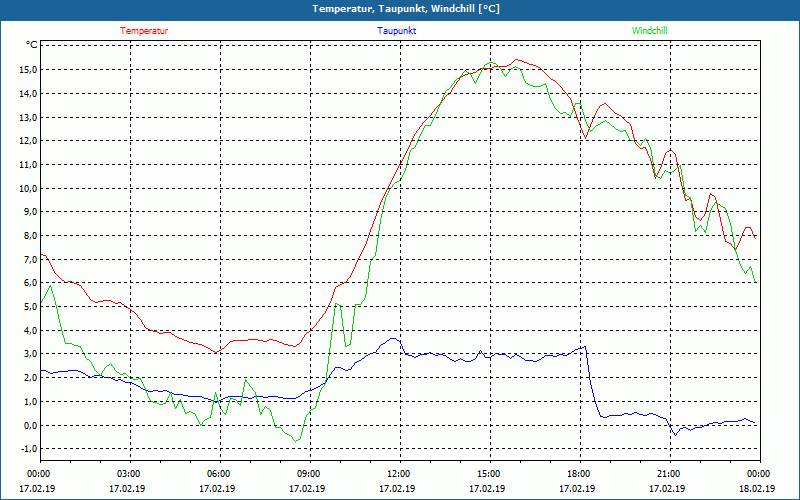The height and width of the screenshot is (500, 800).
Task: Click the 10,0 y-axis value
Action: coord(29,188)
